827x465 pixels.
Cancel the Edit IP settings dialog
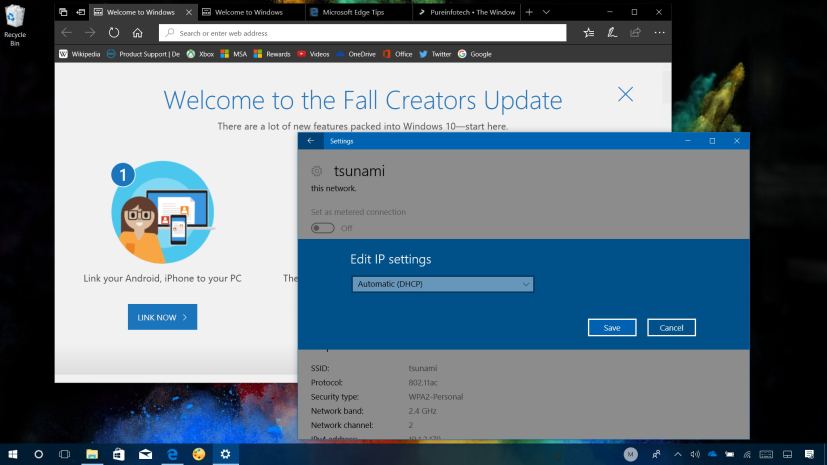(671, 327)
